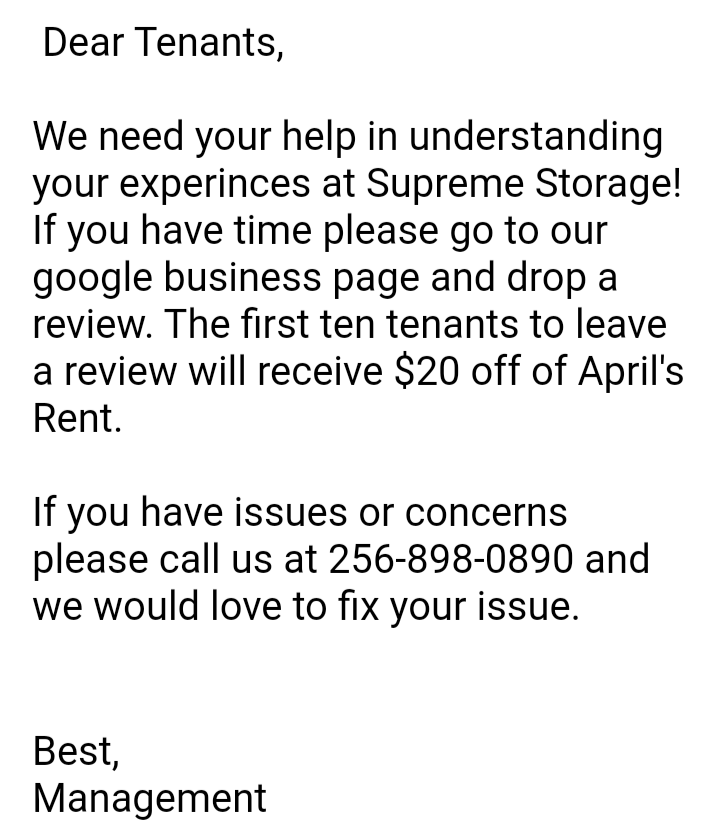Screen dimensions: 720x837
Task: Click the "Best," sign-off line
Action: point(76,750)
